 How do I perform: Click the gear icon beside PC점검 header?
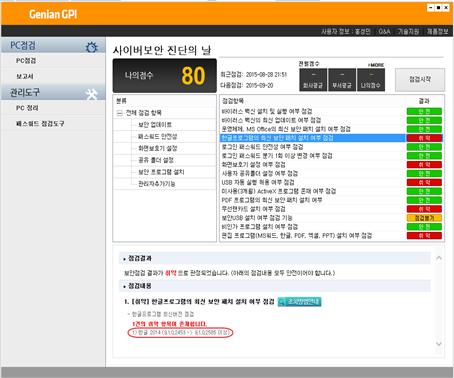pos(92,47)
